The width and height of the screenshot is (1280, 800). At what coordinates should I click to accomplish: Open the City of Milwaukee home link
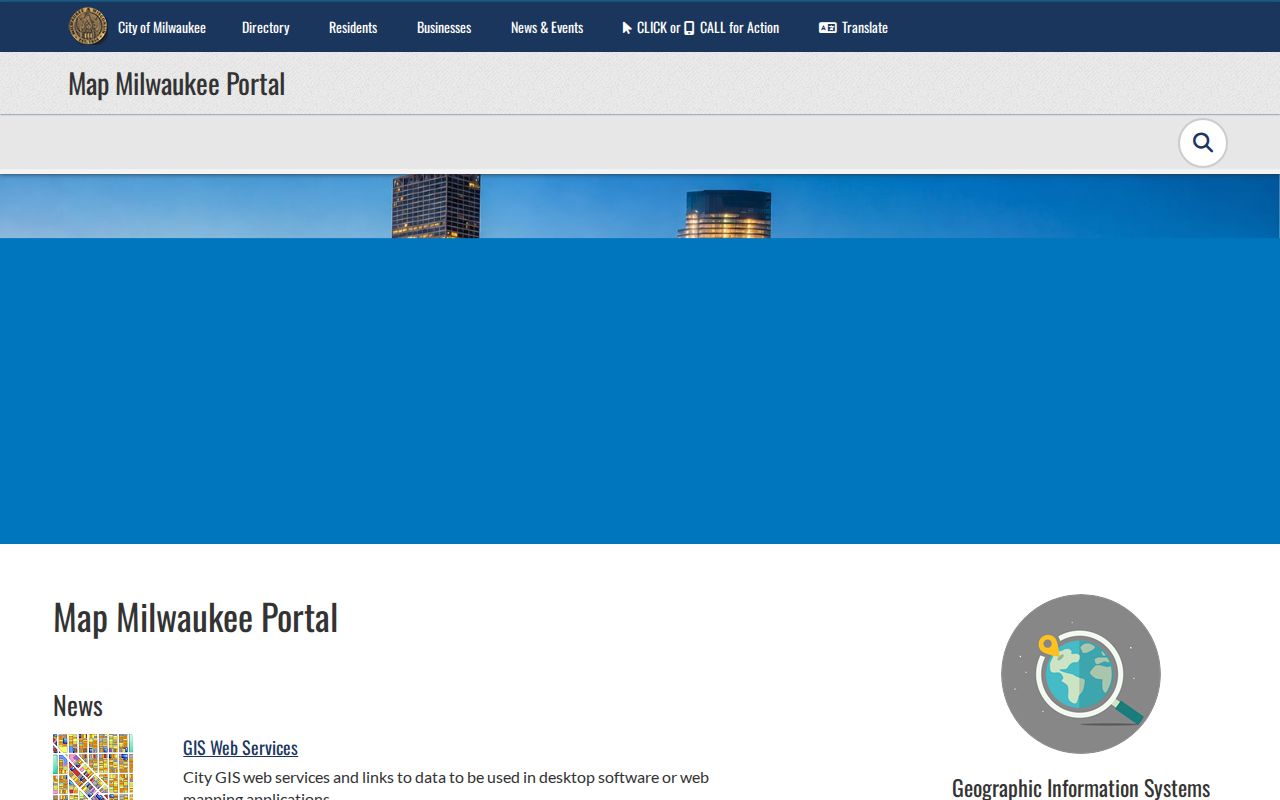pyautogui.click(x=162, y=28)
